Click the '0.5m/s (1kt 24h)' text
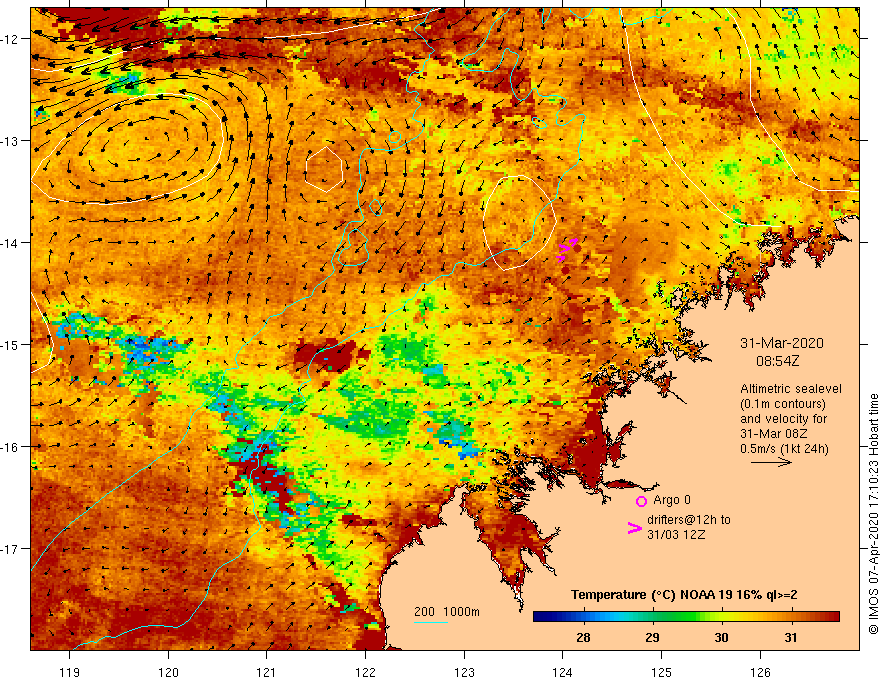The image size is (880, 680). coord(784,449)
